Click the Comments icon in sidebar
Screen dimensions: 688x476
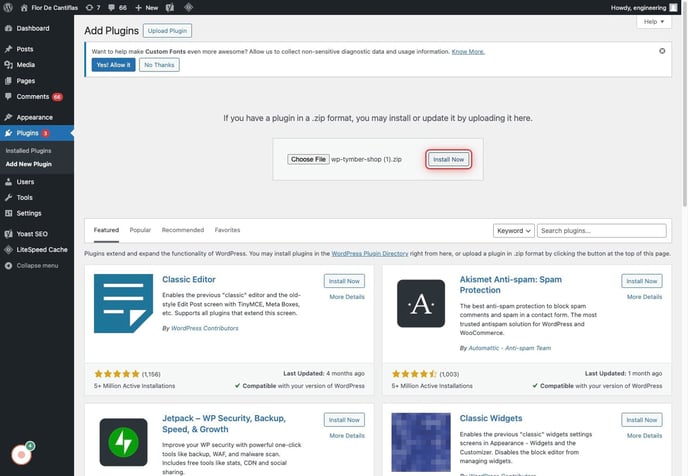click(x=9, y=97)
